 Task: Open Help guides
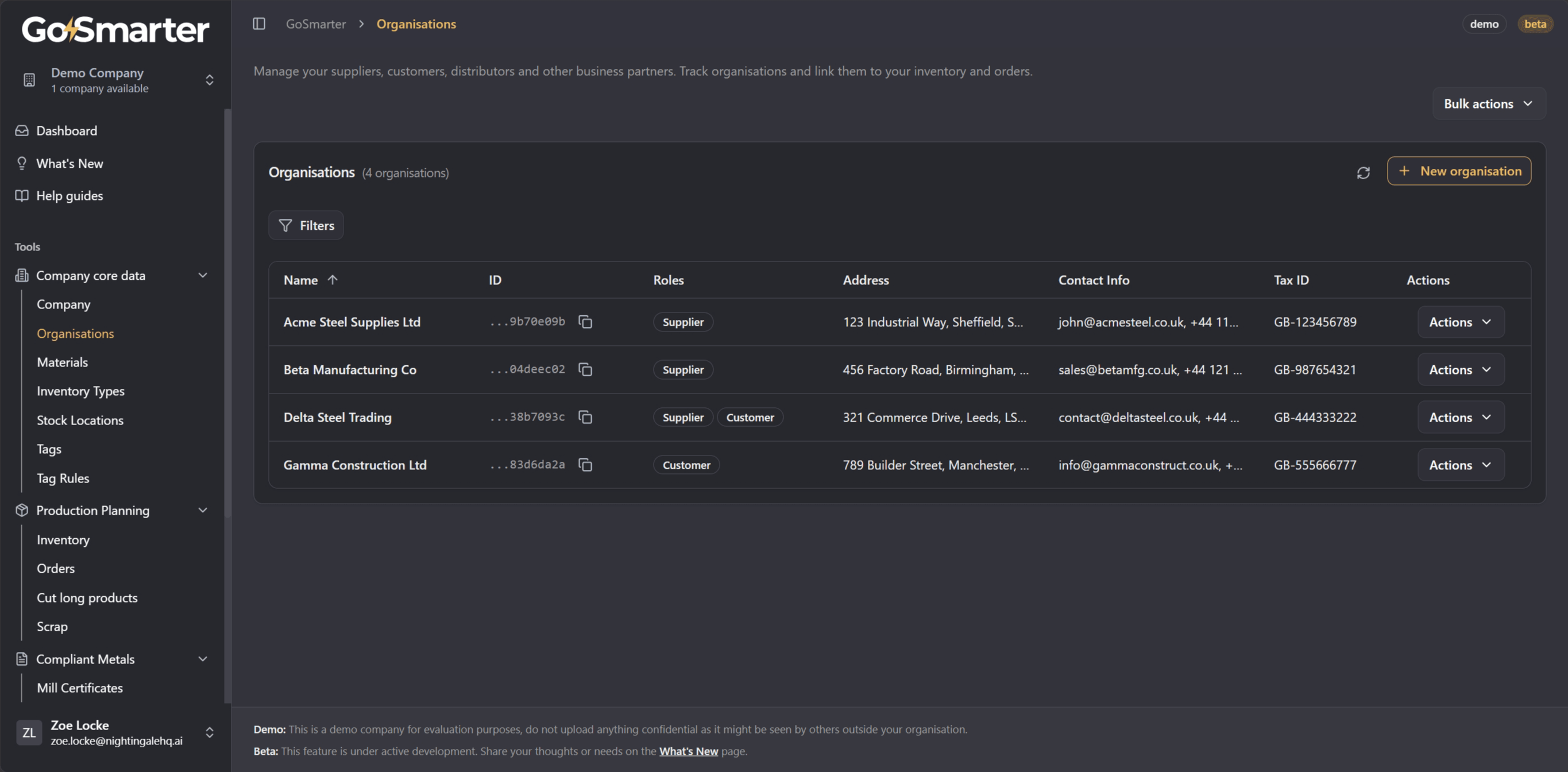point(69,195)
